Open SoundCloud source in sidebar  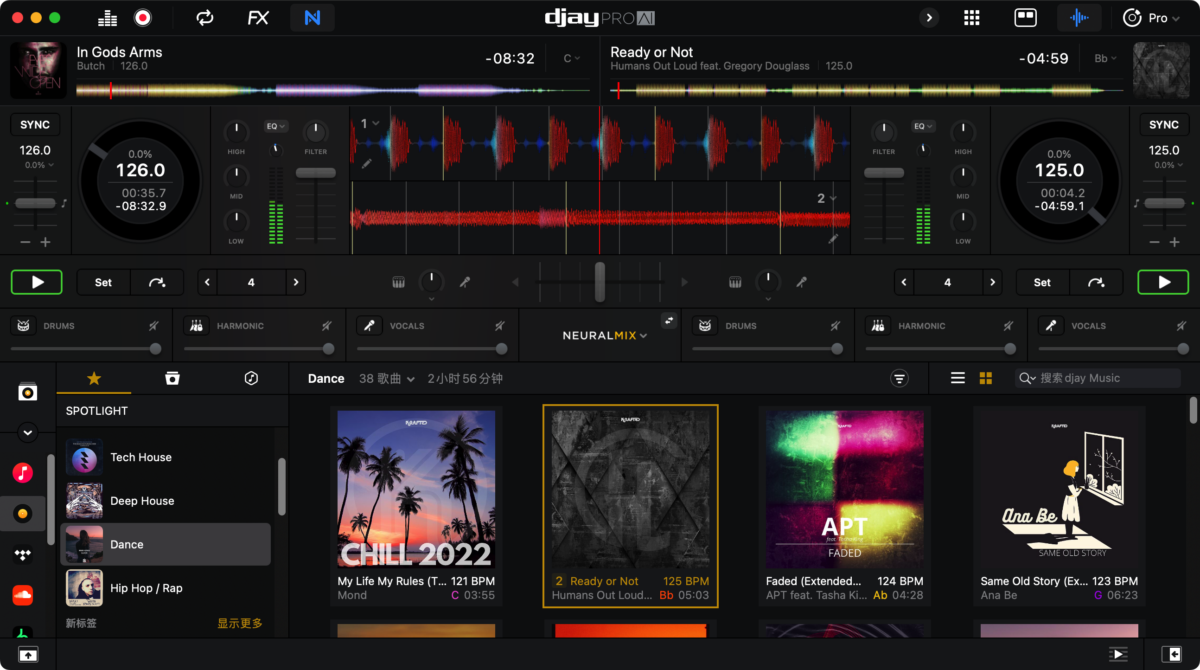23,595
